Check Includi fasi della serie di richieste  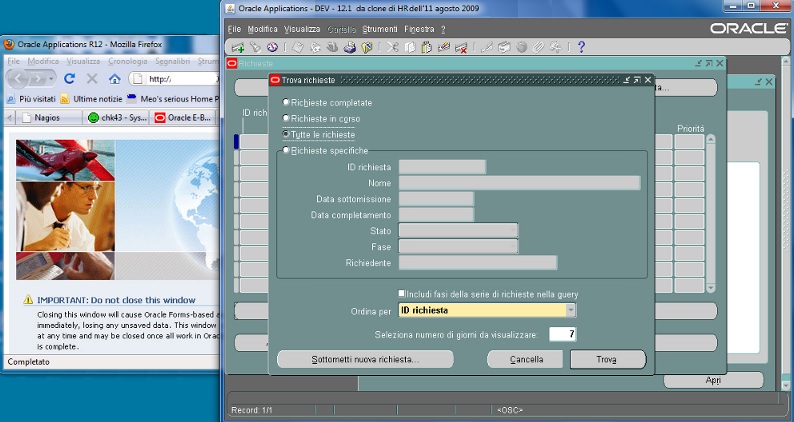[x=402, y=293]
